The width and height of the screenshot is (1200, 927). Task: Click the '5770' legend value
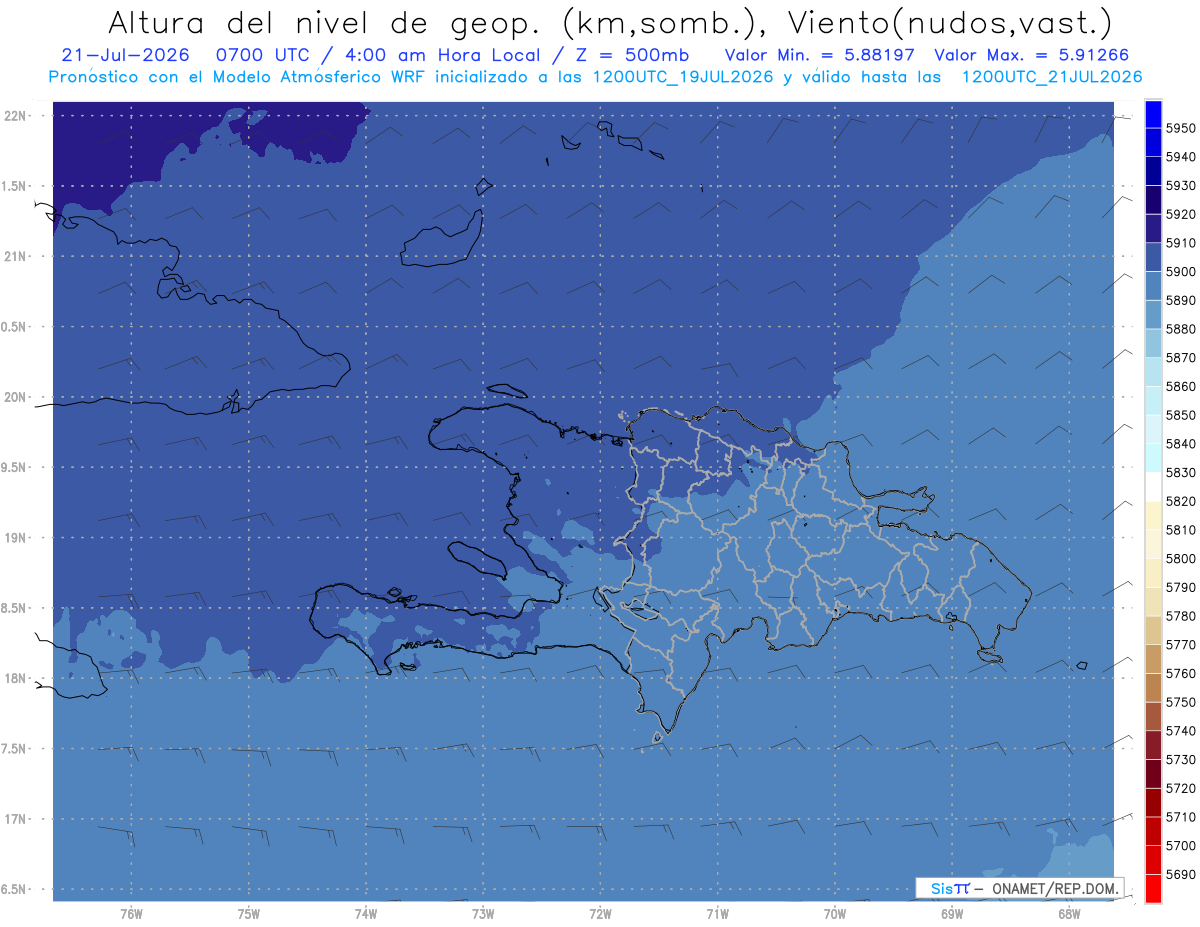(1180, 644)
